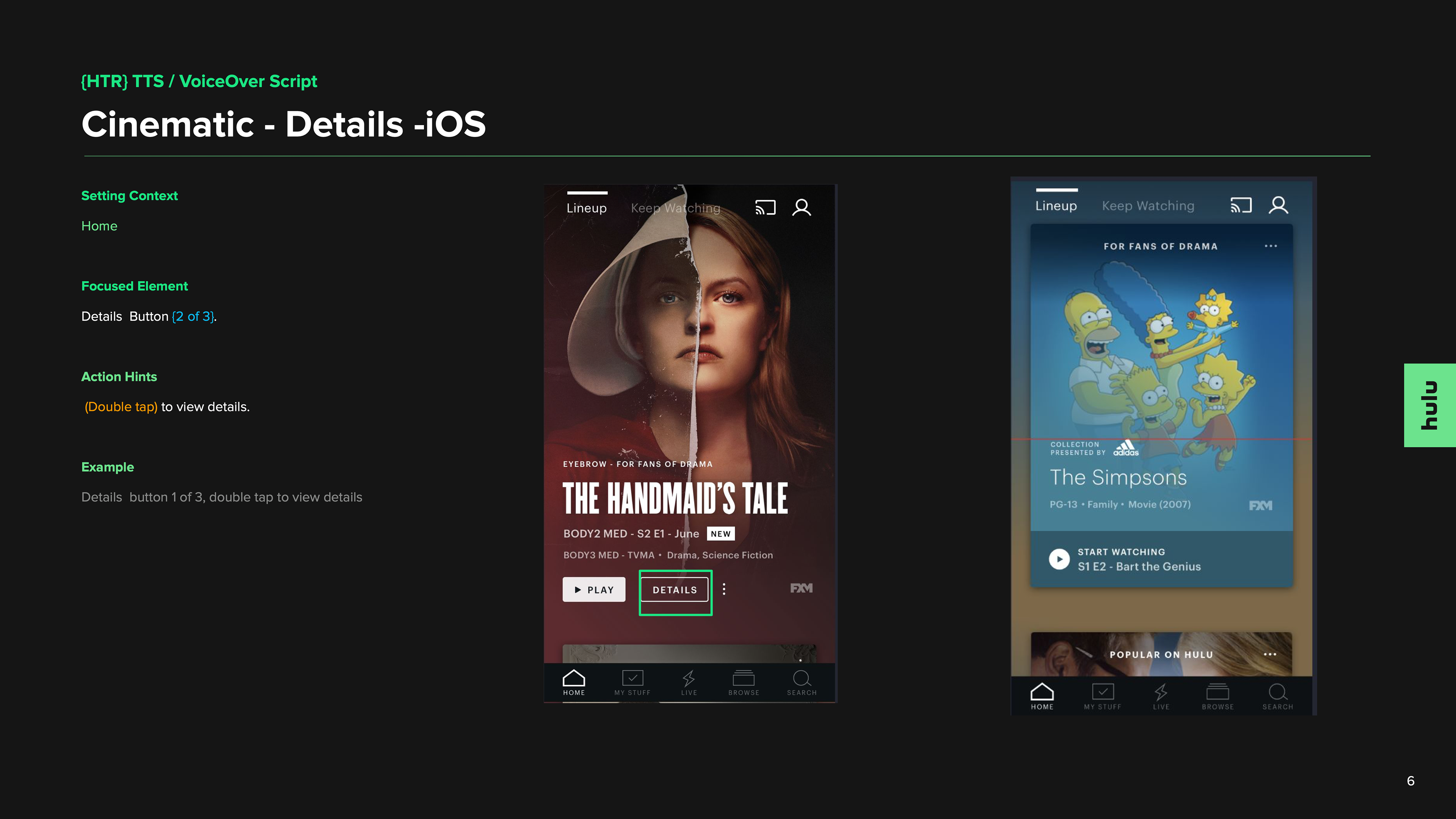Open profile icon on Handmaid's Tale screen
Image resolution: width=1456 pixels, height=819 pixels.
coord(802,207)
